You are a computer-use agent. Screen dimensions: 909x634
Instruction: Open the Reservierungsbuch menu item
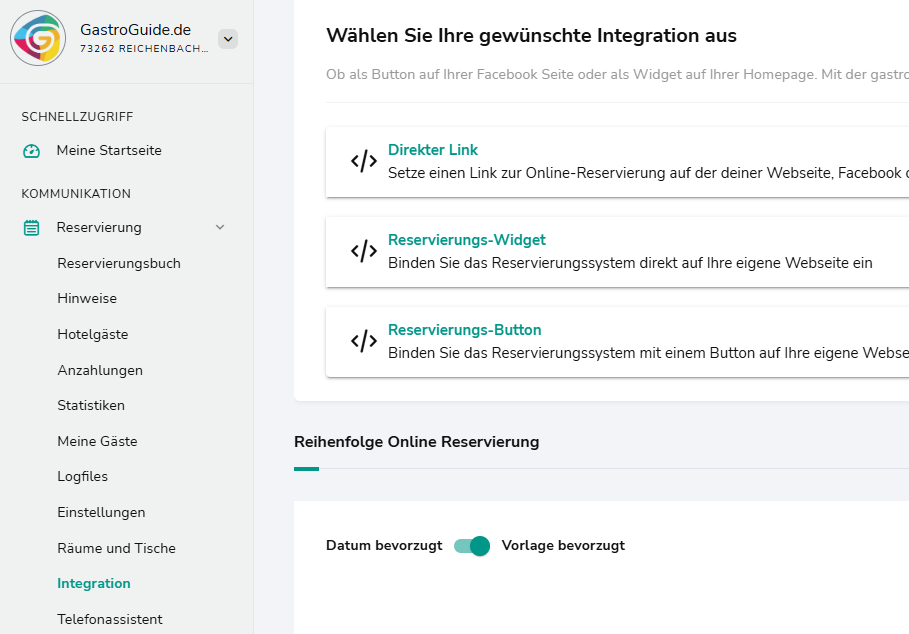tap(119, 264)
